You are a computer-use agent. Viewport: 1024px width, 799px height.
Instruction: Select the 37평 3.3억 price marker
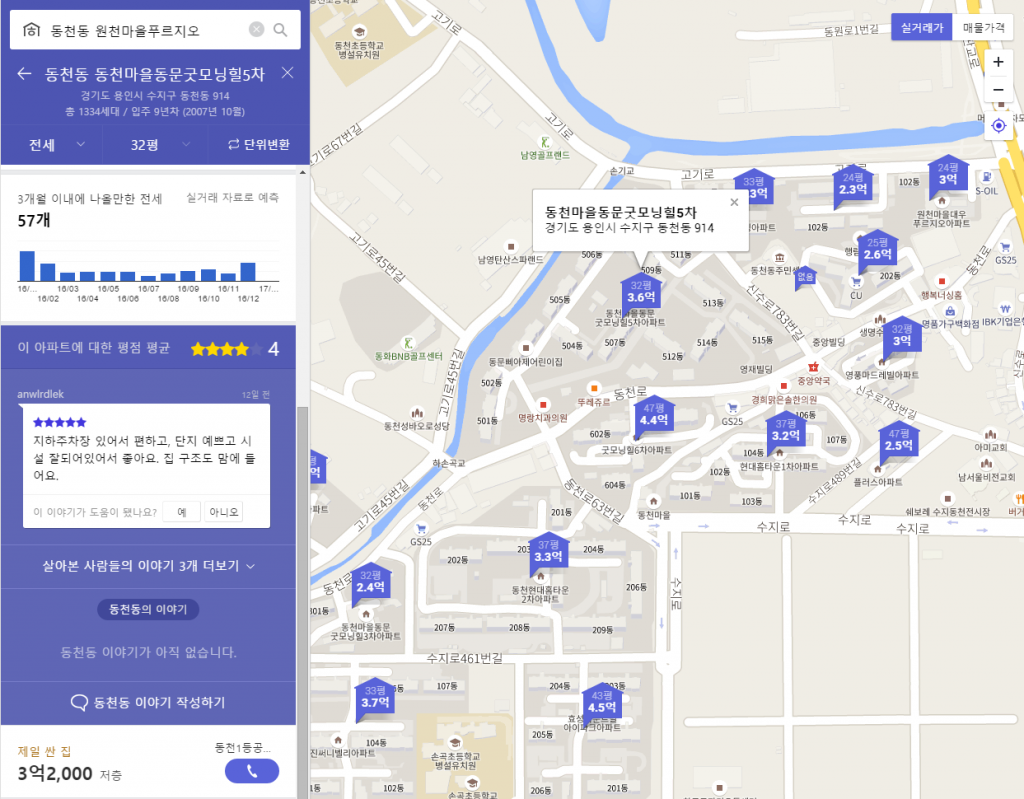click(548, 551)
